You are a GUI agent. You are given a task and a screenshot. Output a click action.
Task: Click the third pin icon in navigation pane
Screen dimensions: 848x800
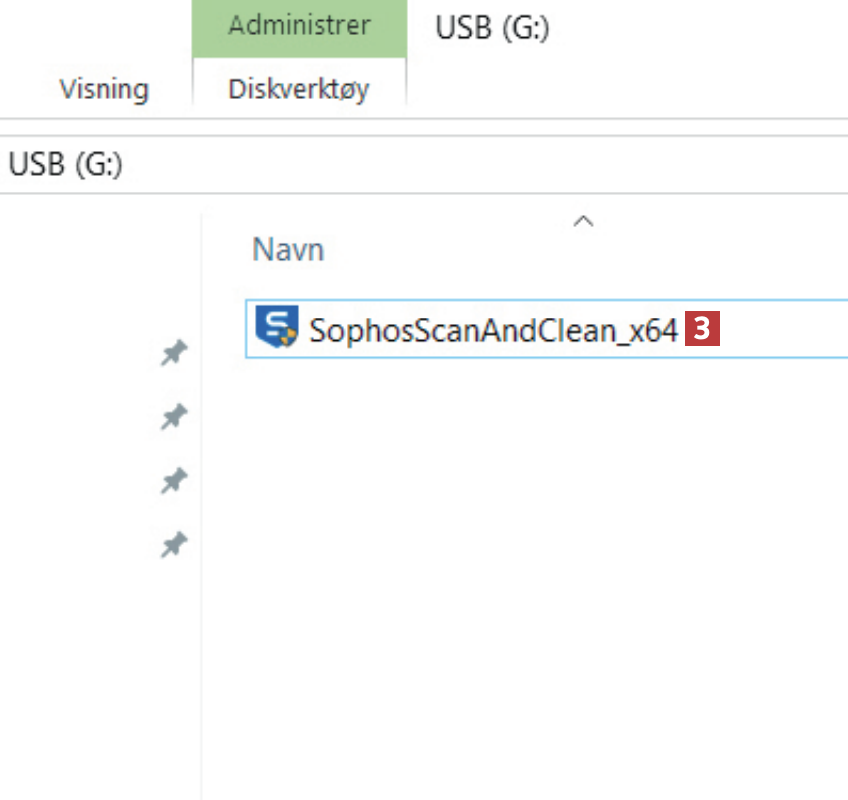174,482
